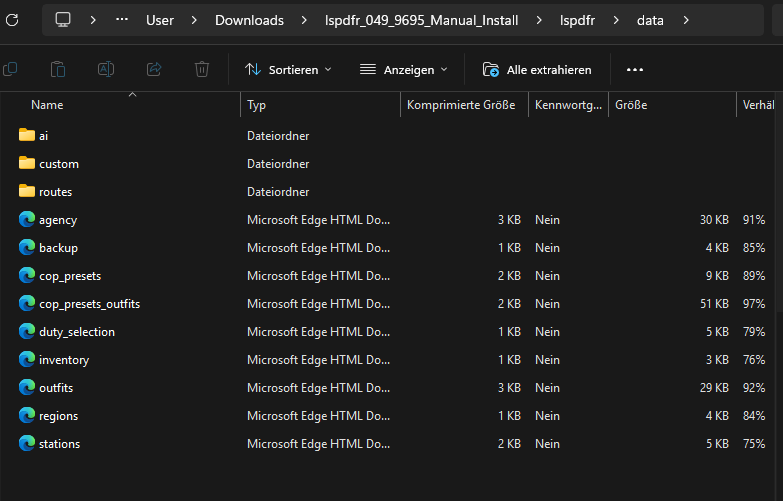Expand chevron after lspdfr_049_9695_Manual_Install
Image resolution: width=783 pixels, height=501 pixels.
point(539,20)
